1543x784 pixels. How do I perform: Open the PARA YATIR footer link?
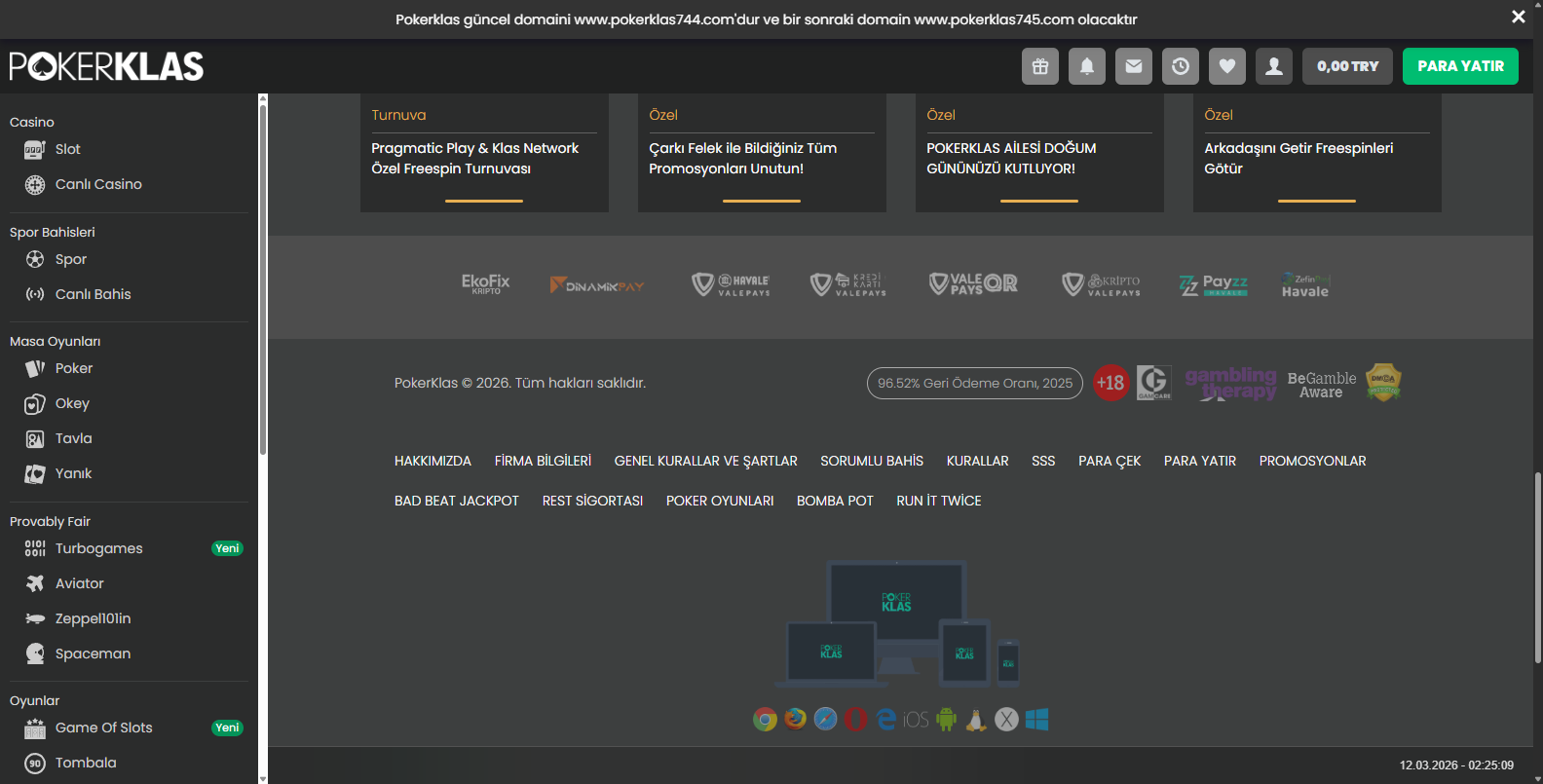click(x=1200, y=461)
